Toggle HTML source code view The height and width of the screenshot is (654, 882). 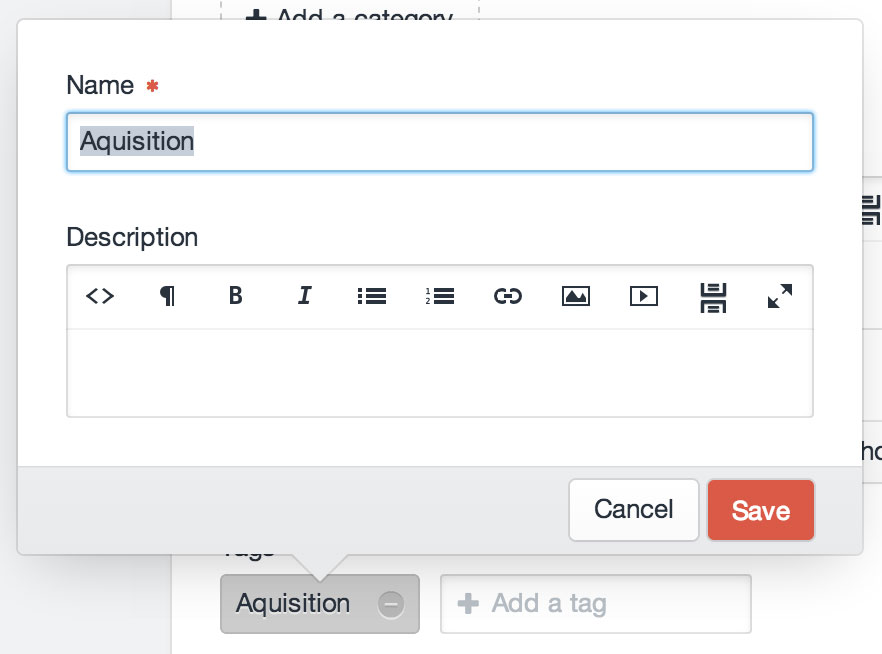coord(100,296)
